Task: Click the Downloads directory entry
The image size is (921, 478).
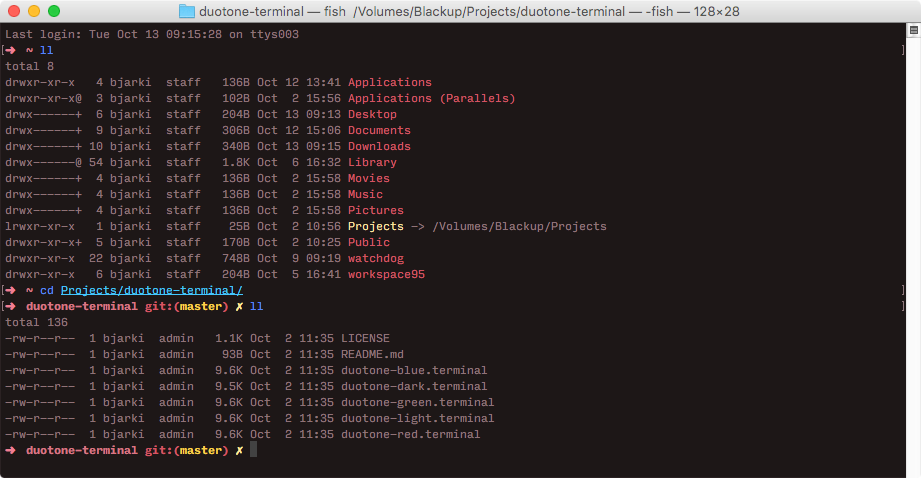Action: pyautogui.click(x=379, y=146)
